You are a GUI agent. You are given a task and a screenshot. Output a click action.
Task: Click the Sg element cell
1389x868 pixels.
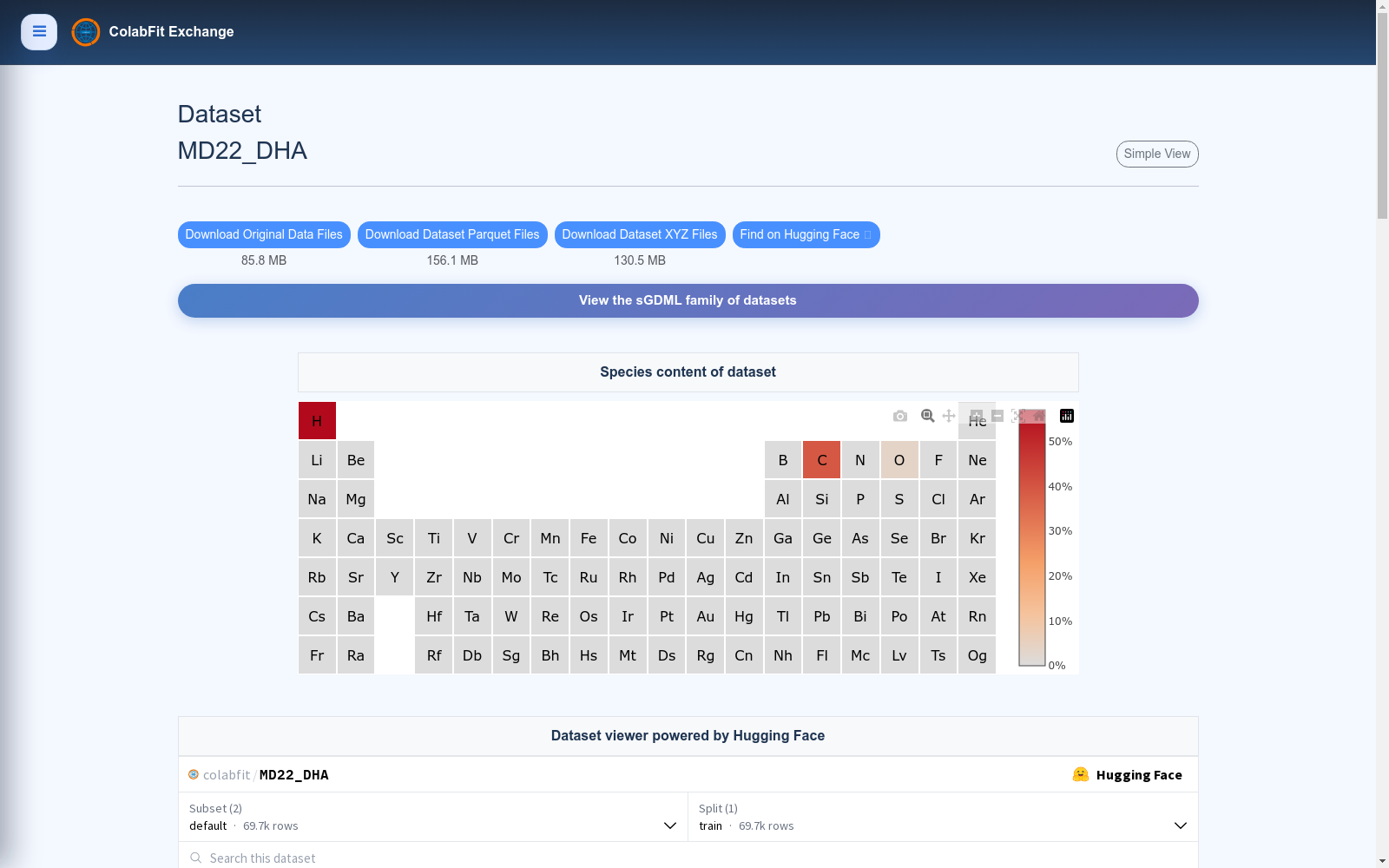point(511,655)
